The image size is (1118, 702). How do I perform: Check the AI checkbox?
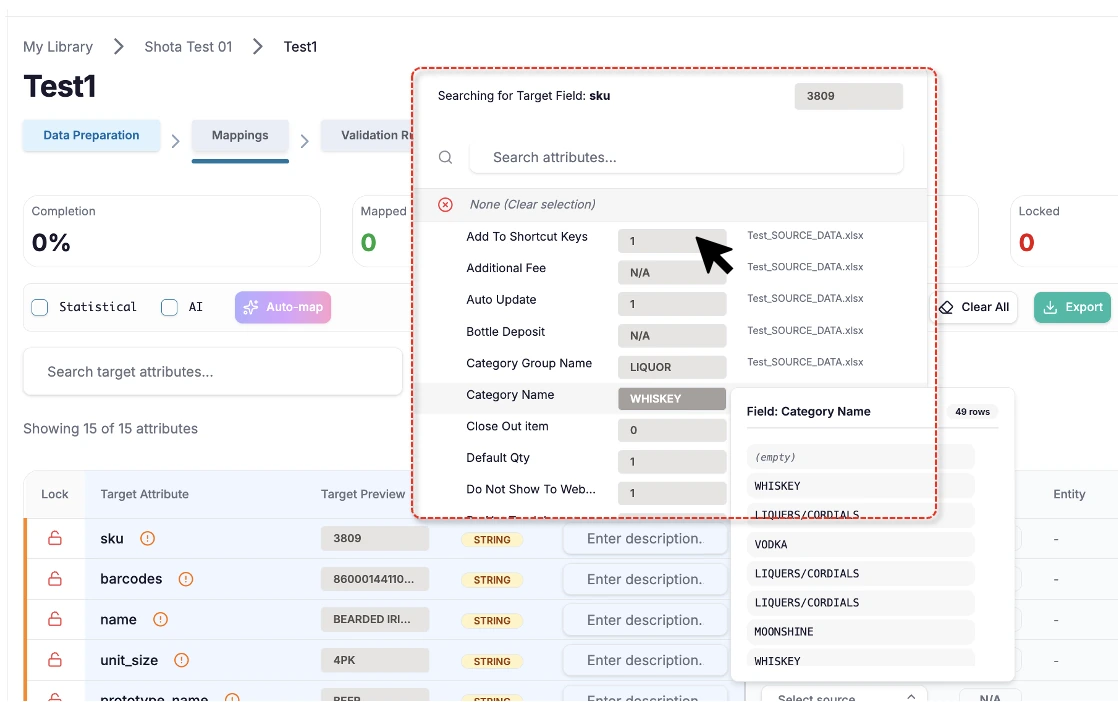click(170, 308)
